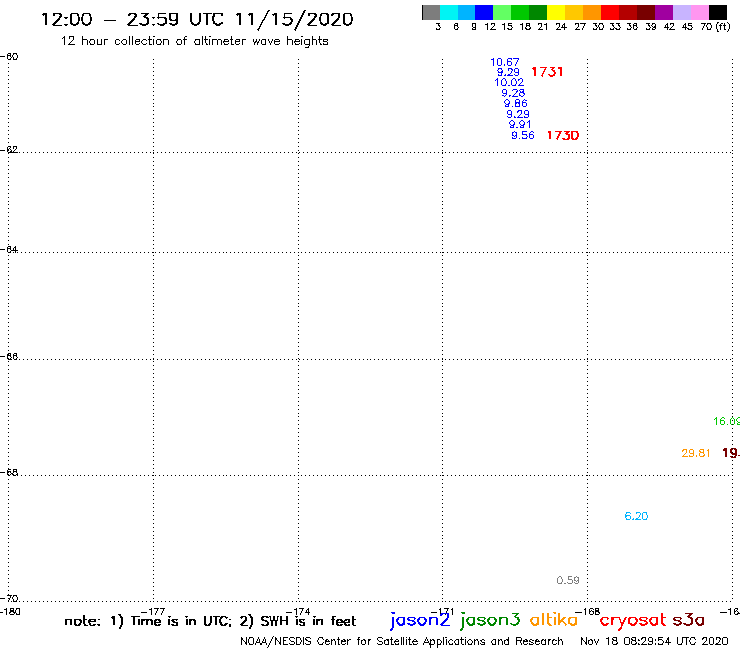The width and height of the screenshot is (740, 650).
Task: Click the latitude label -60
Action: (9, 56)
